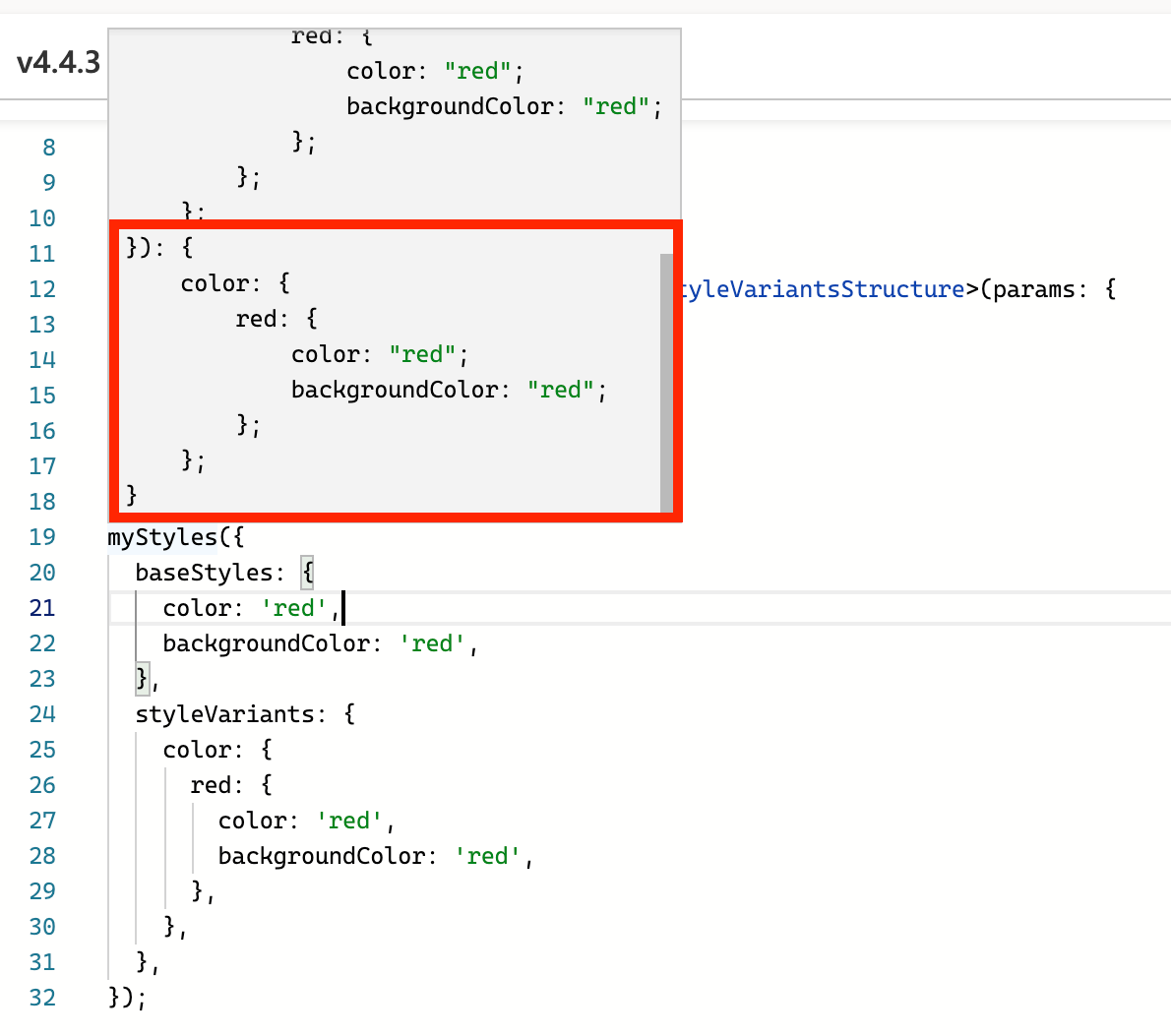Click backgroundColor at top of tooltip
The width and height of the screenshot is (1171, 1036).
[x=450, y=106]
